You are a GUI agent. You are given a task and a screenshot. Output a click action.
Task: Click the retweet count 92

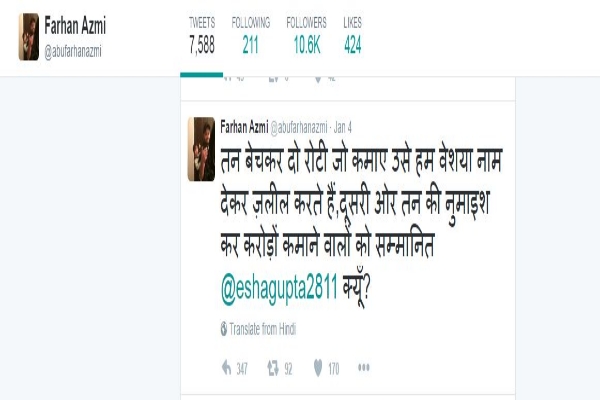288,369
